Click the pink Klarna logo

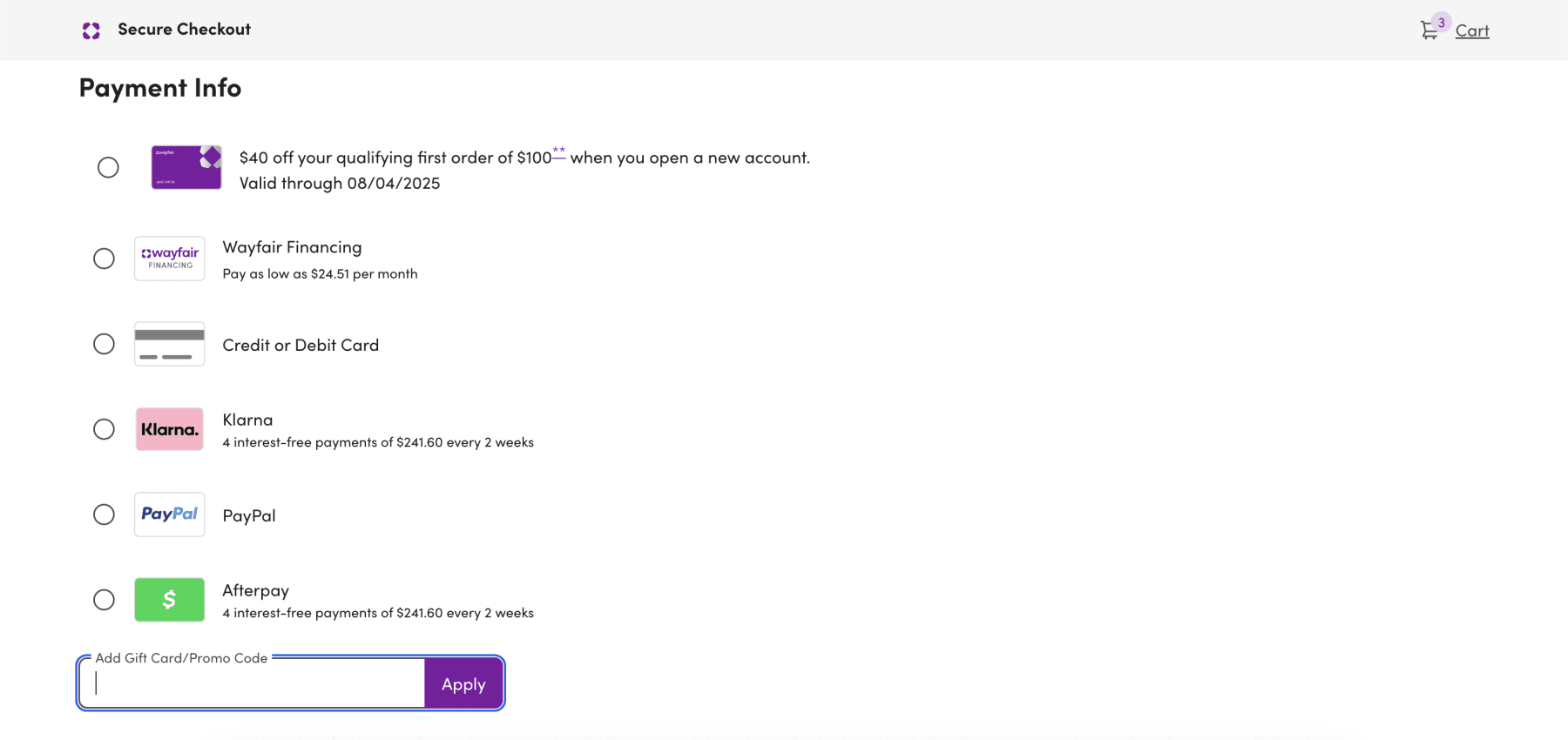[169, 428]
